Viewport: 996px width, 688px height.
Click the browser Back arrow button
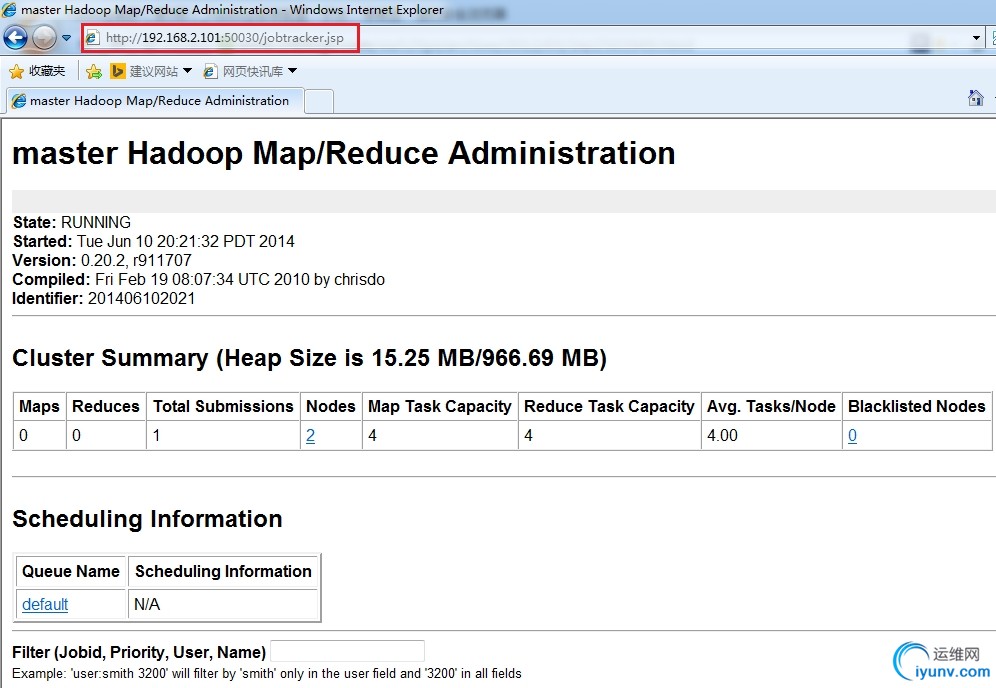(15, 38)
